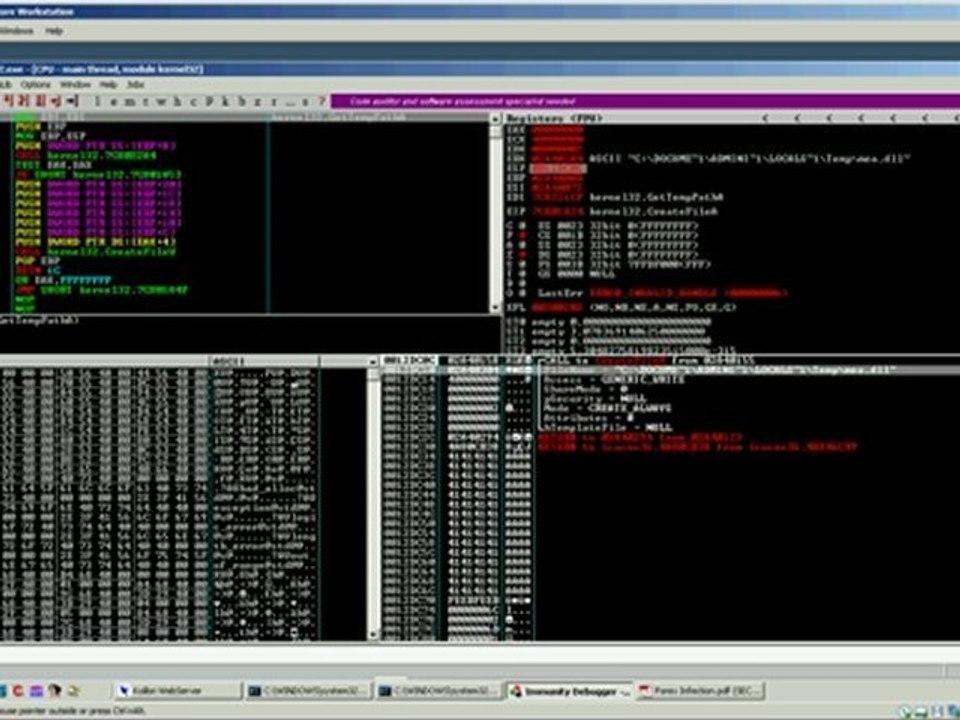Show CPU window via 'c' button

(x=193, y=102)
